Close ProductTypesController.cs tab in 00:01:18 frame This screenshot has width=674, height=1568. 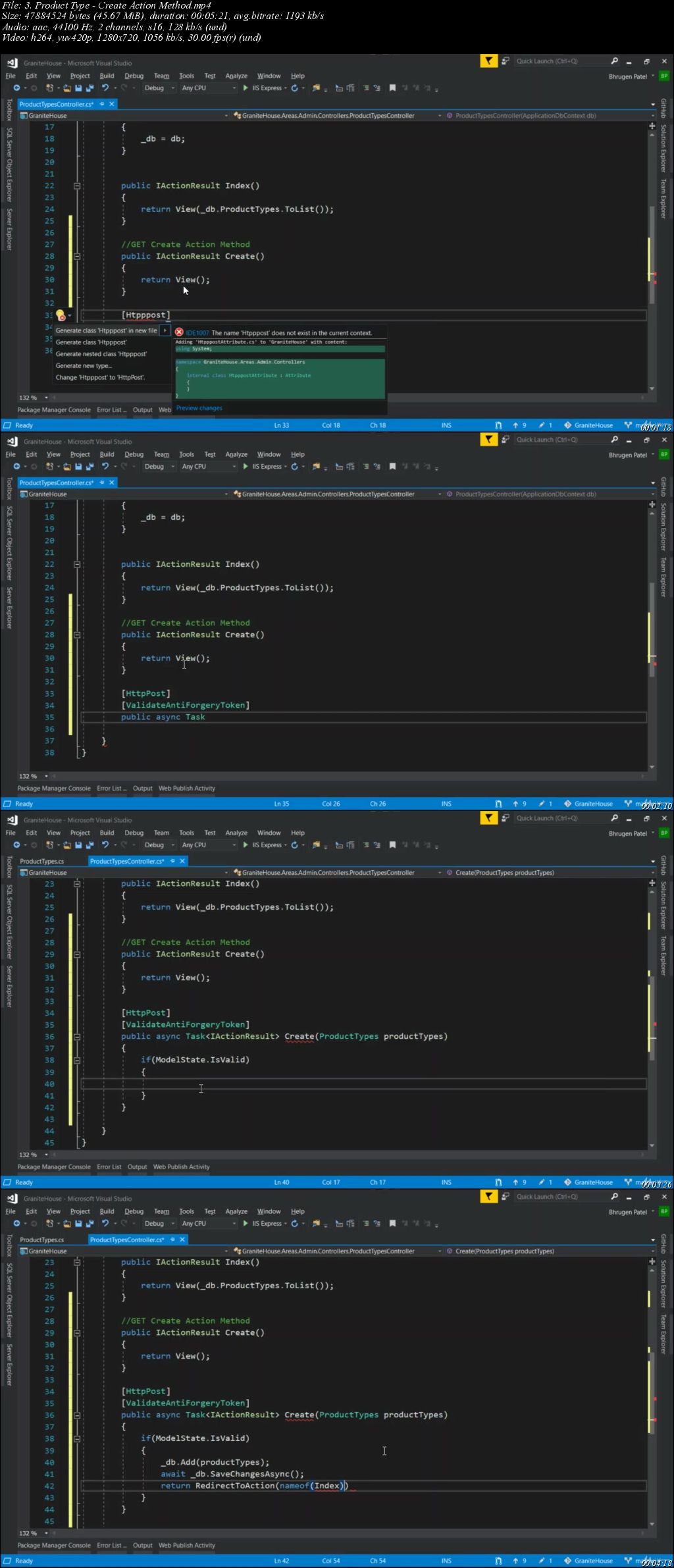(x=112, y=104)
